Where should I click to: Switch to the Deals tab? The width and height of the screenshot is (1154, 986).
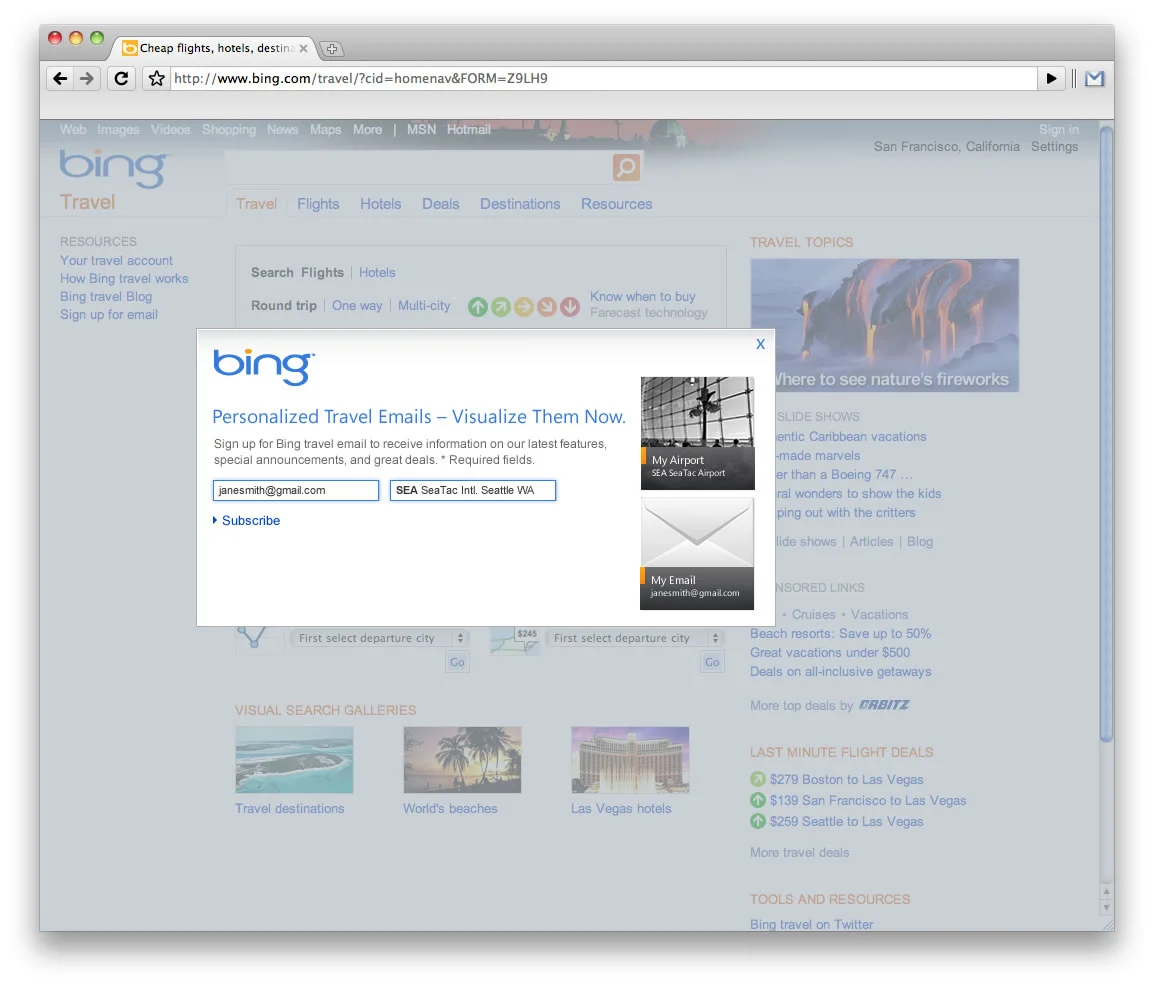[440, 204]
